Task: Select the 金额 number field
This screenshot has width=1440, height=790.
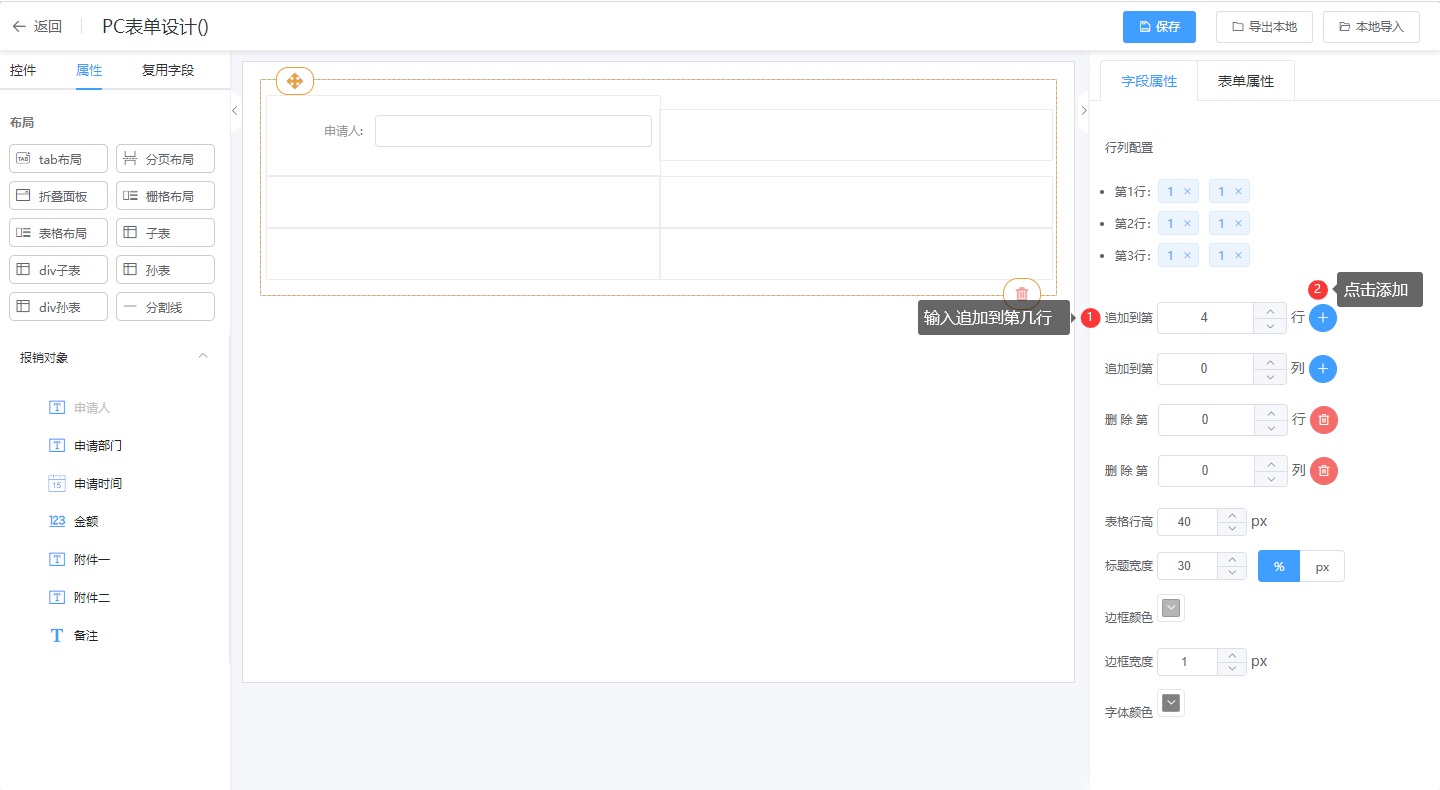Action: click(x=73, y=522)
